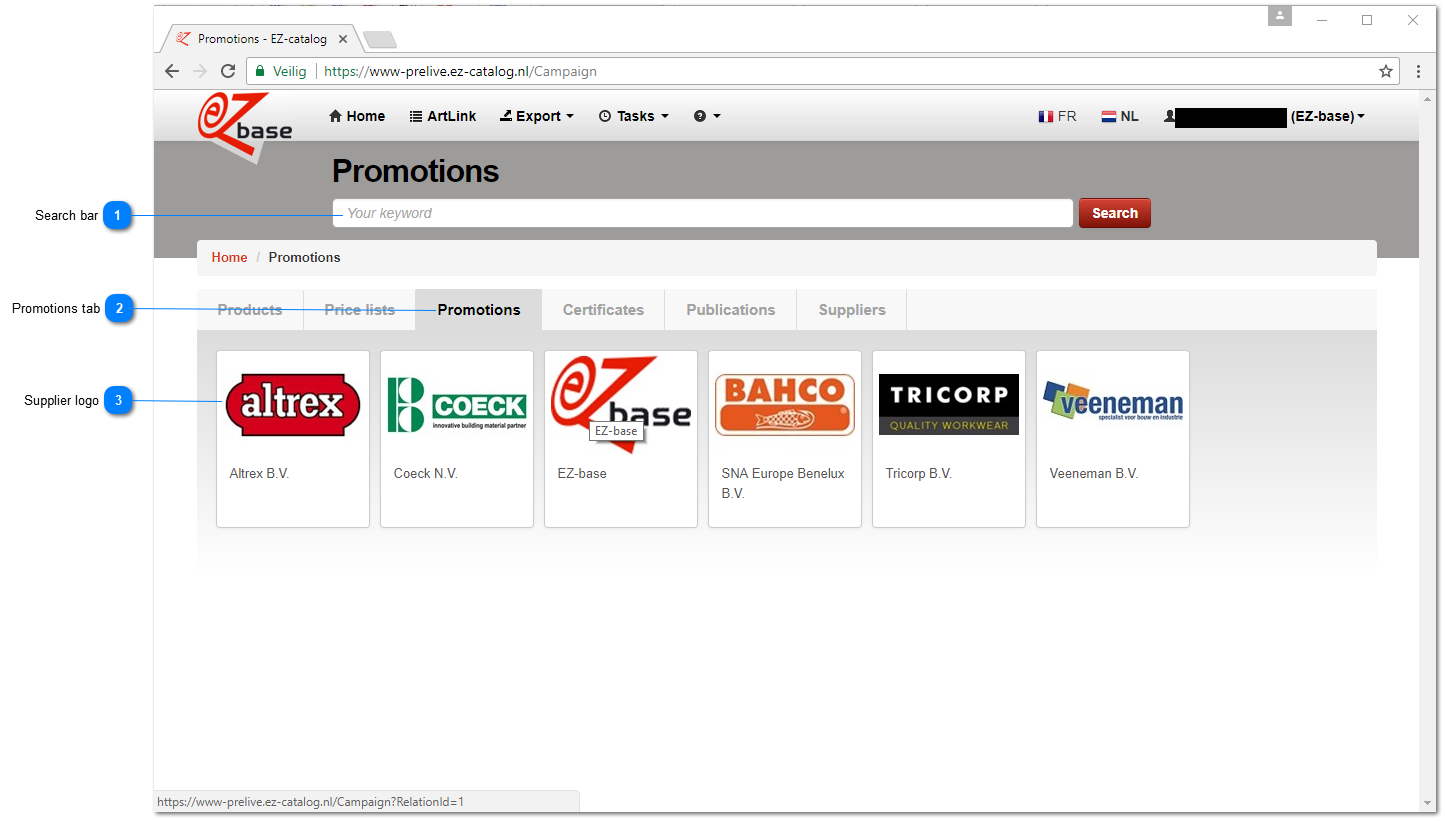Switch to the Certificates tab
This screenshot has height=821, width=1445.
[603, 310]
